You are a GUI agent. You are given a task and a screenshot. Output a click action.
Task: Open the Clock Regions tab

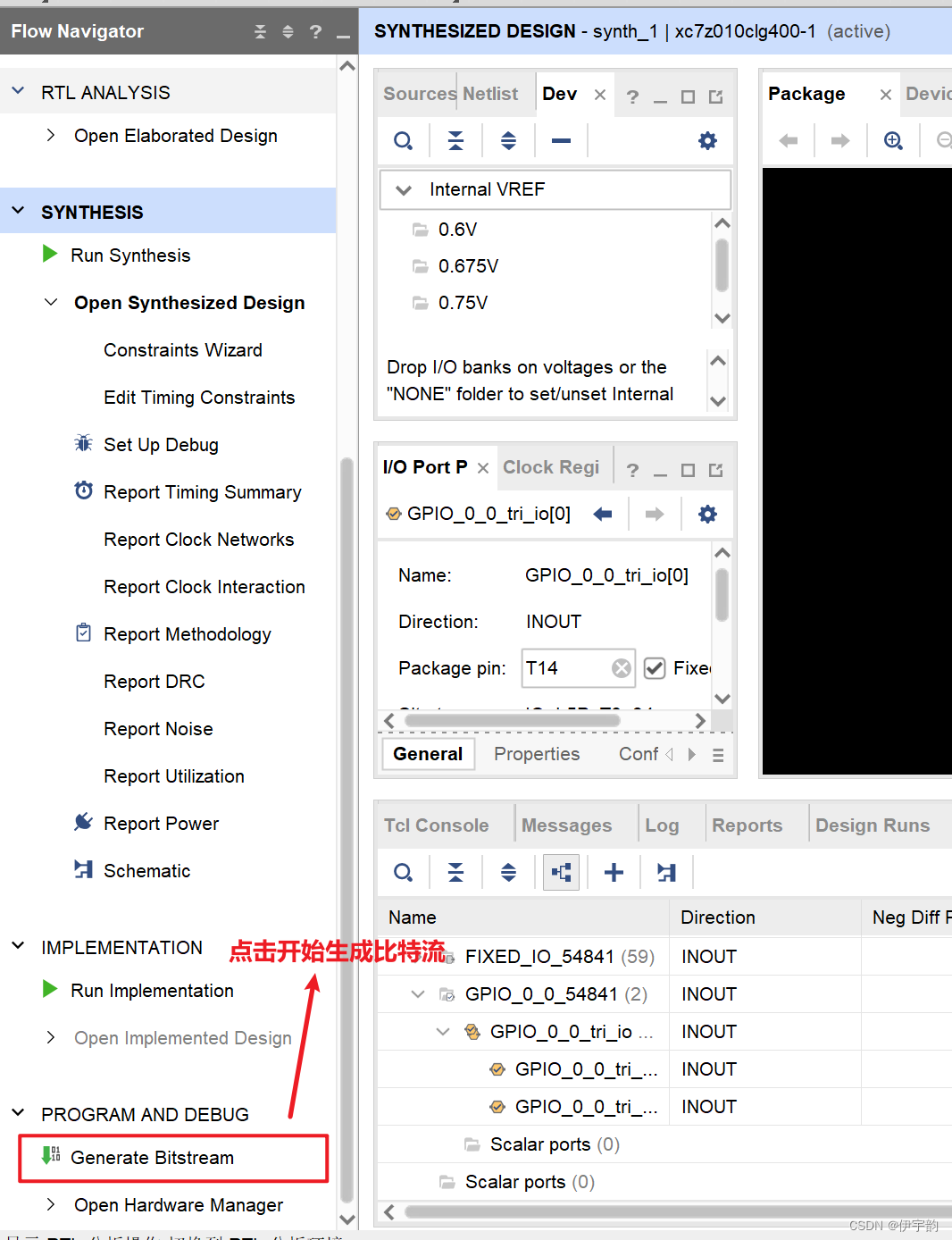(x=551, y=467)
